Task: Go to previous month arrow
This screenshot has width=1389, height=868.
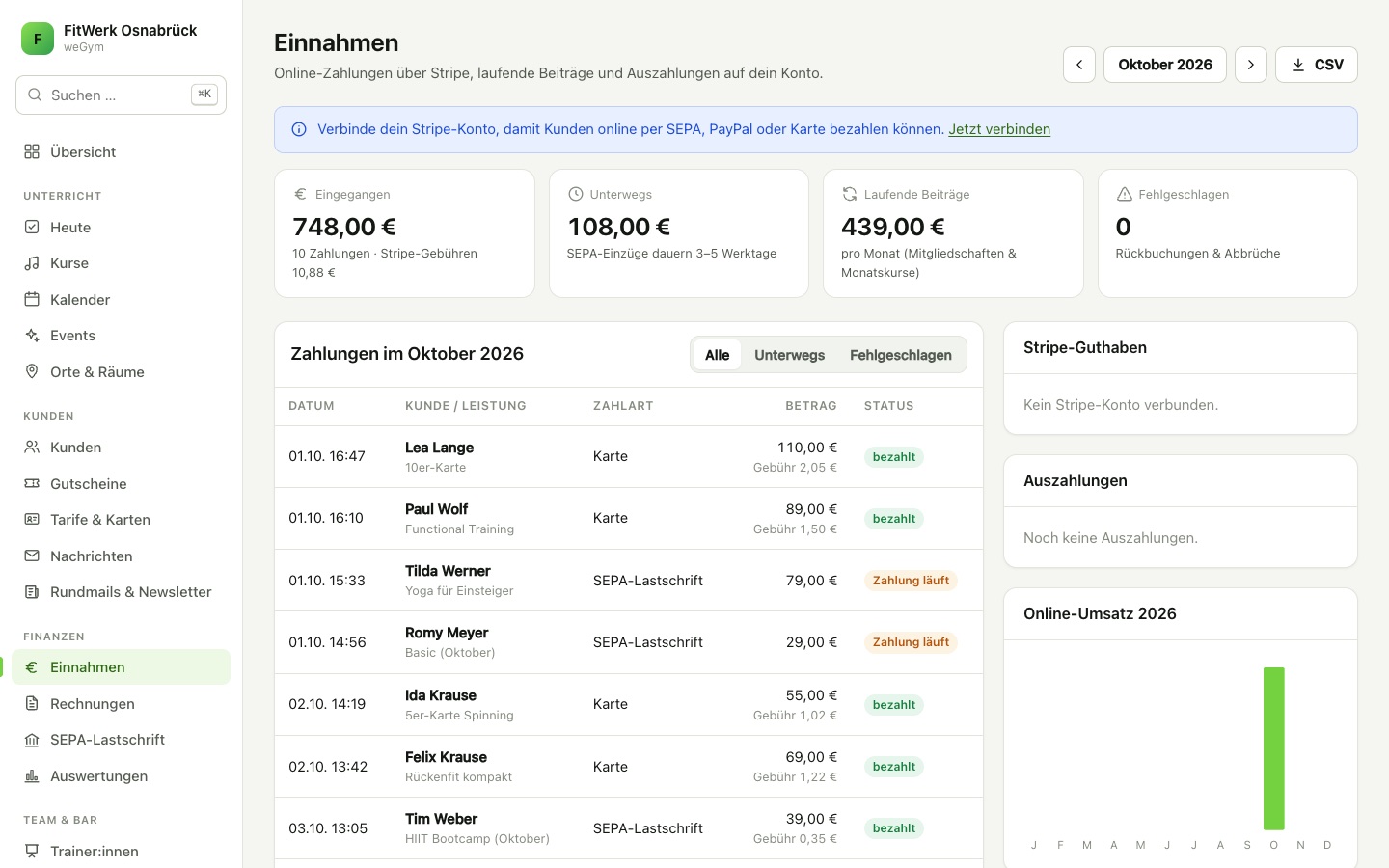Action: (x=1079, y=65)
